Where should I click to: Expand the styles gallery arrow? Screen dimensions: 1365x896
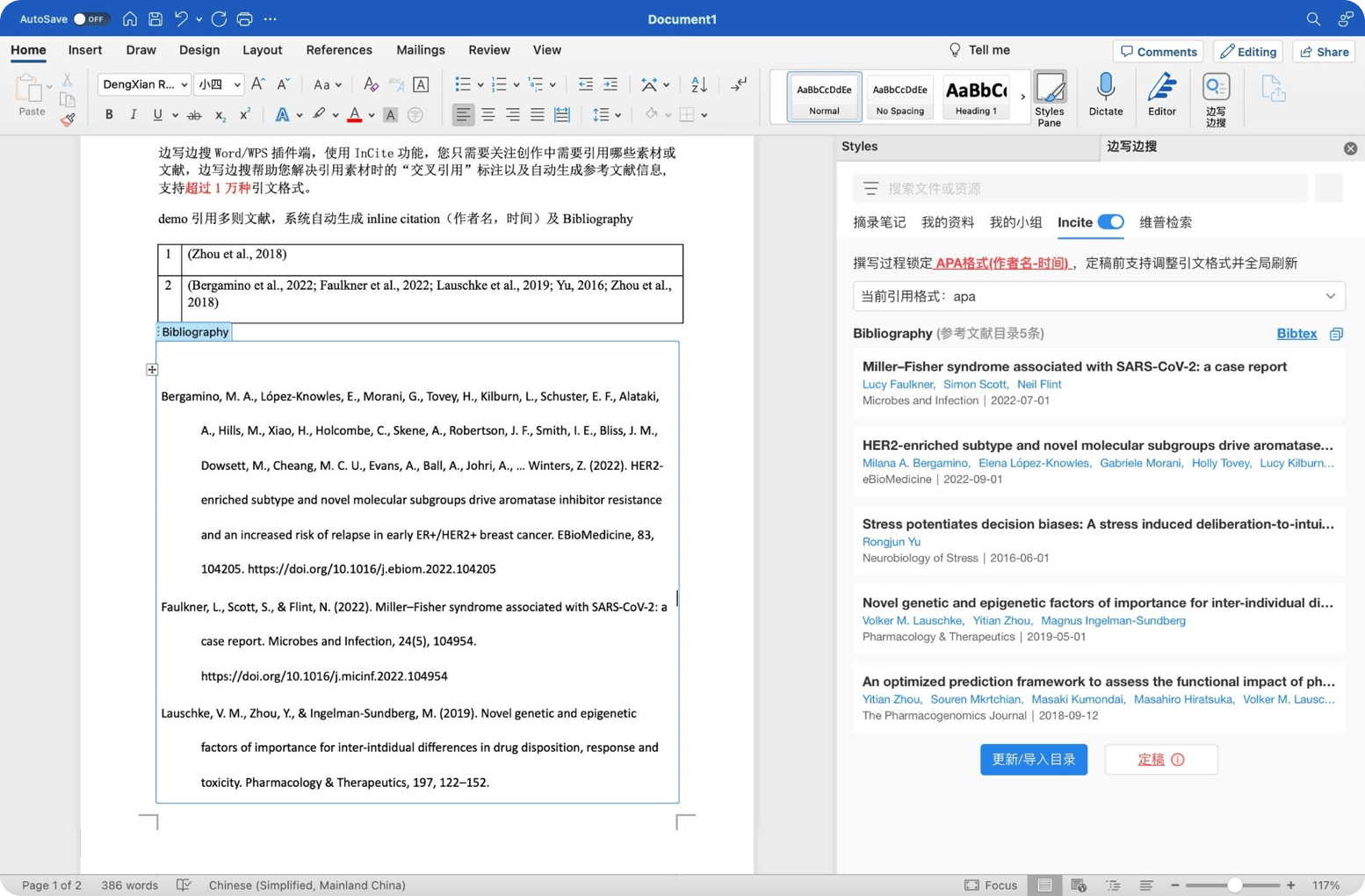[1022, 96]
